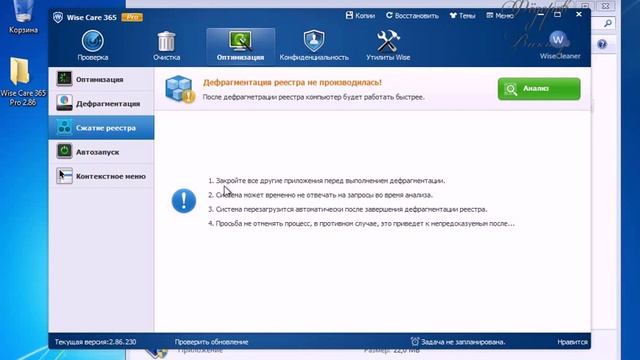This screenshot has width=640, height=360.
Task: Open the Конфиденциальность shield section
Action: [x=314, y=46]
